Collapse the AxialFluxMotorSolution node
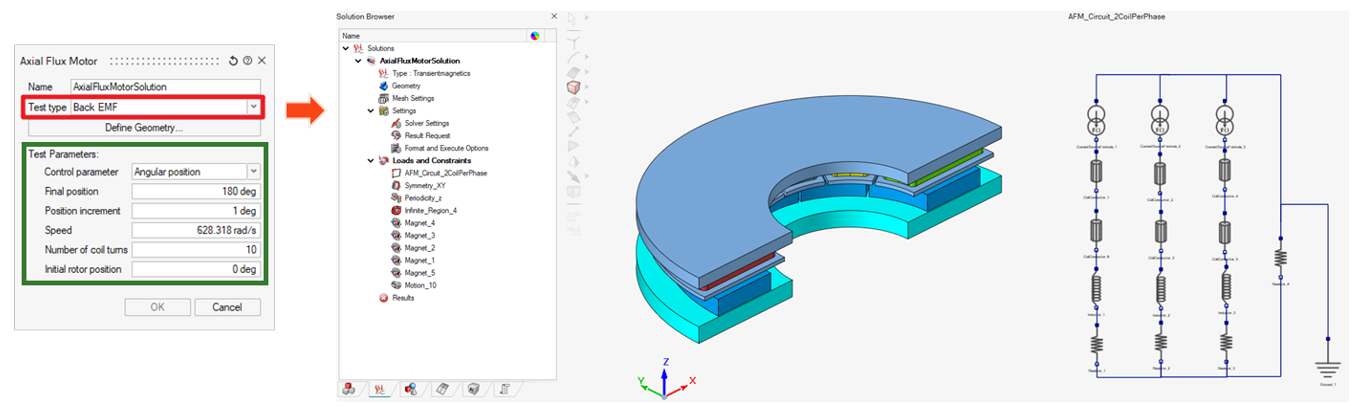 pyautogui.click(x=358, y=61)
